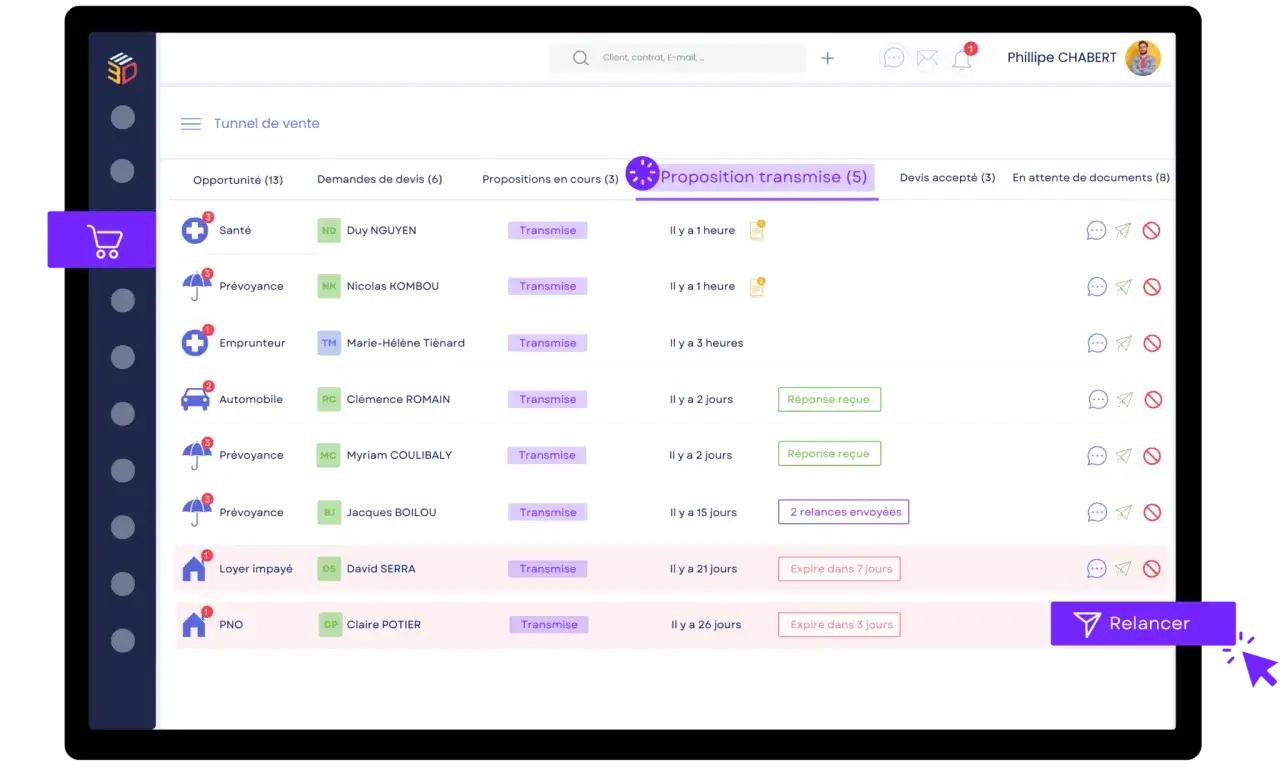Open the mail envelope icon in header

(927, 58)
